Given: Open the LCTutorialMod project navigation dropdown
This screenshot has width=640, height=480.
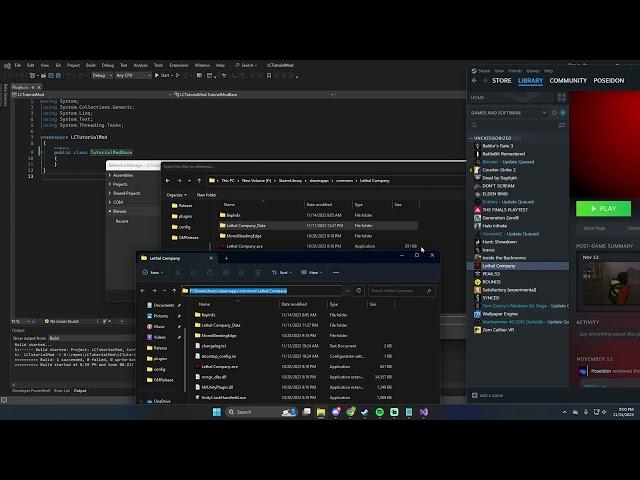Looking at the screenshot, I should coord(92,94).
